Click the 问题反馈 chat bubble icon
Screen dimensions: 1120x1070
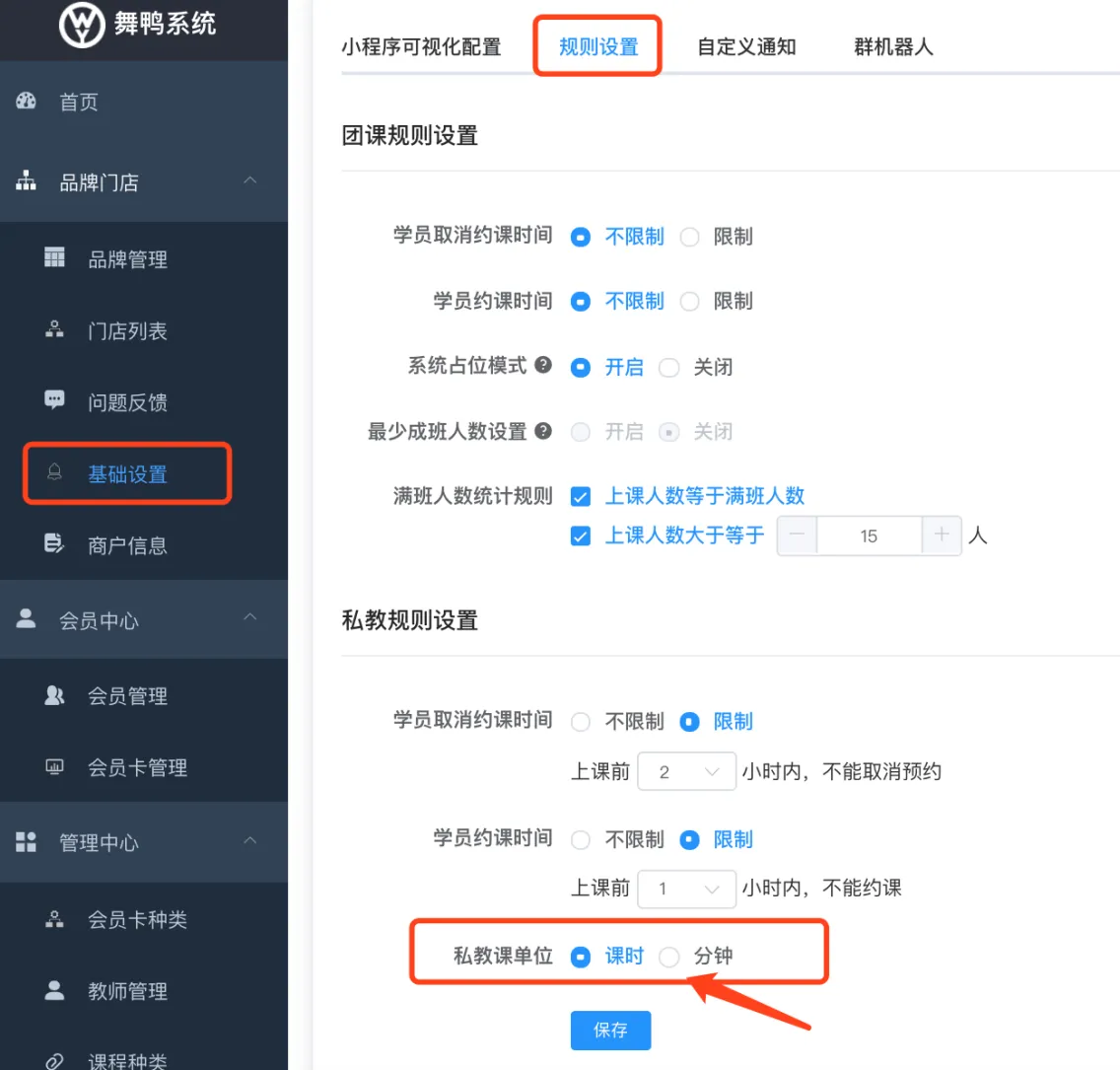pos(54,400)
